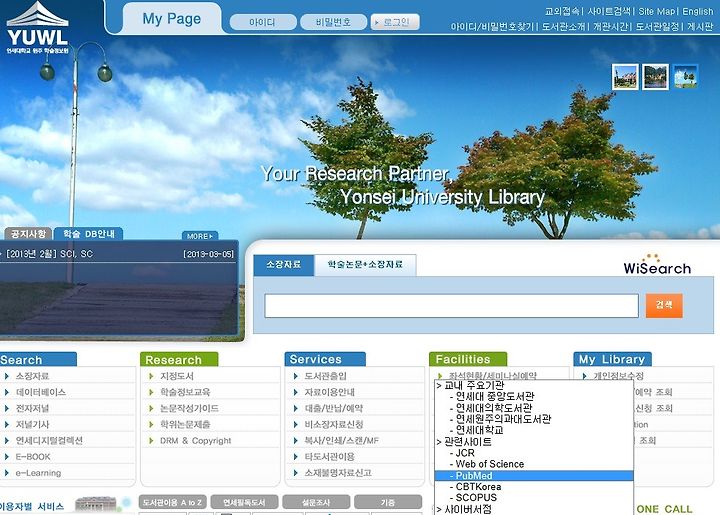Open the 도서관소개 library intro link
This screenshot has width=720, height=515.
click(x=563, y=27)
